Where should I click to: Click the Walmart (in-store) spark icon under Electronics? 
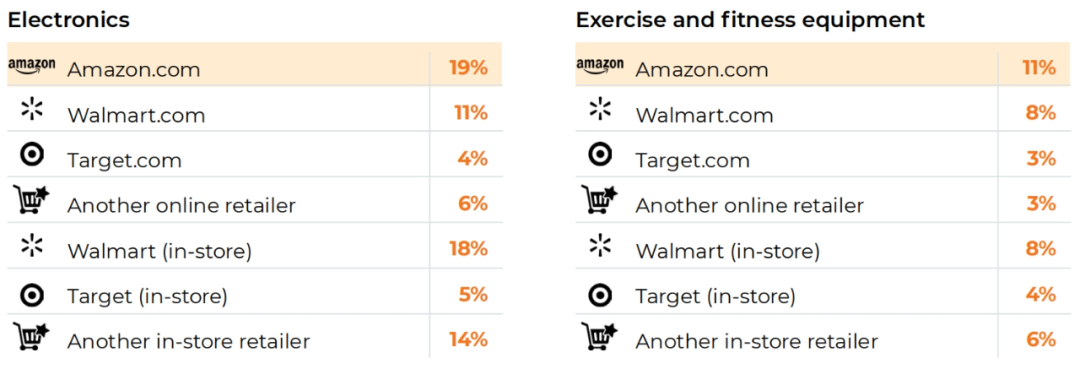coord(32,246)
